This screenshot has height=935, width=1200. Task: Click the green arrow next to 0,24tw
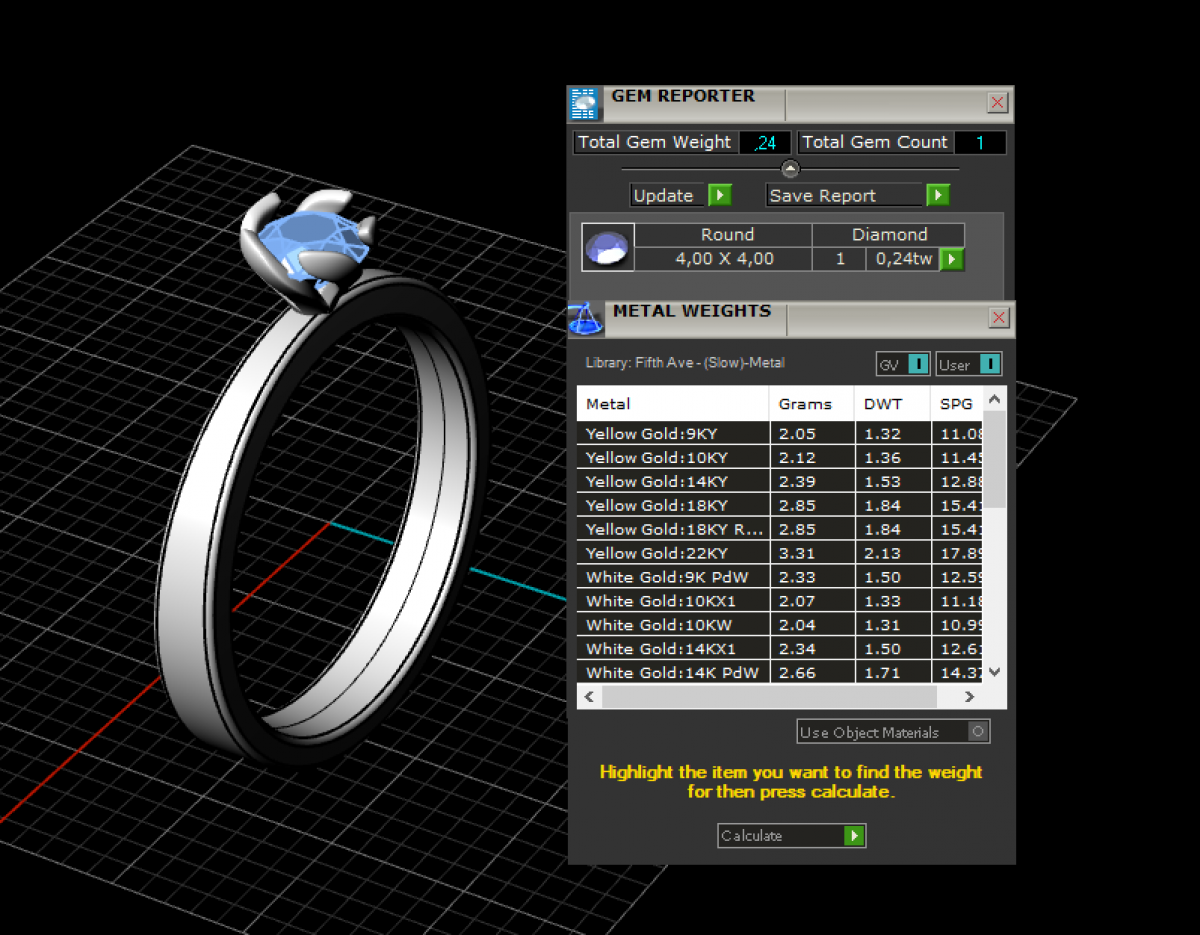(952, 259)
